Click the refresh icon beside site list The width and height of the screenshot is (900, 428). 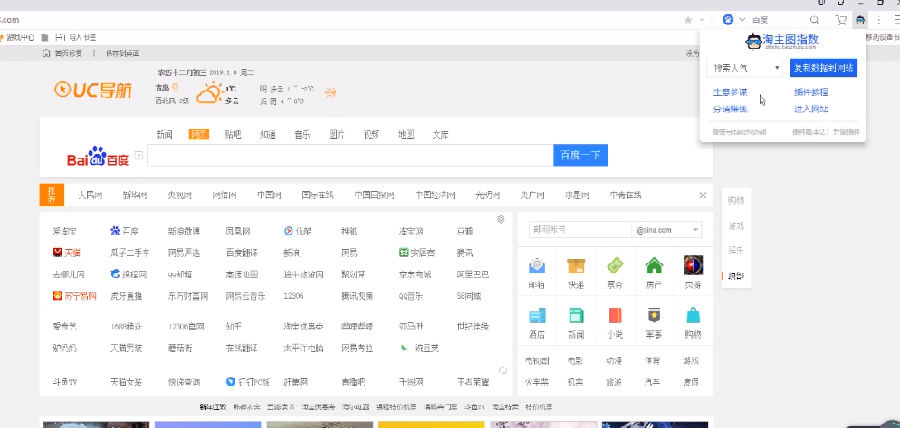point(503,371)
